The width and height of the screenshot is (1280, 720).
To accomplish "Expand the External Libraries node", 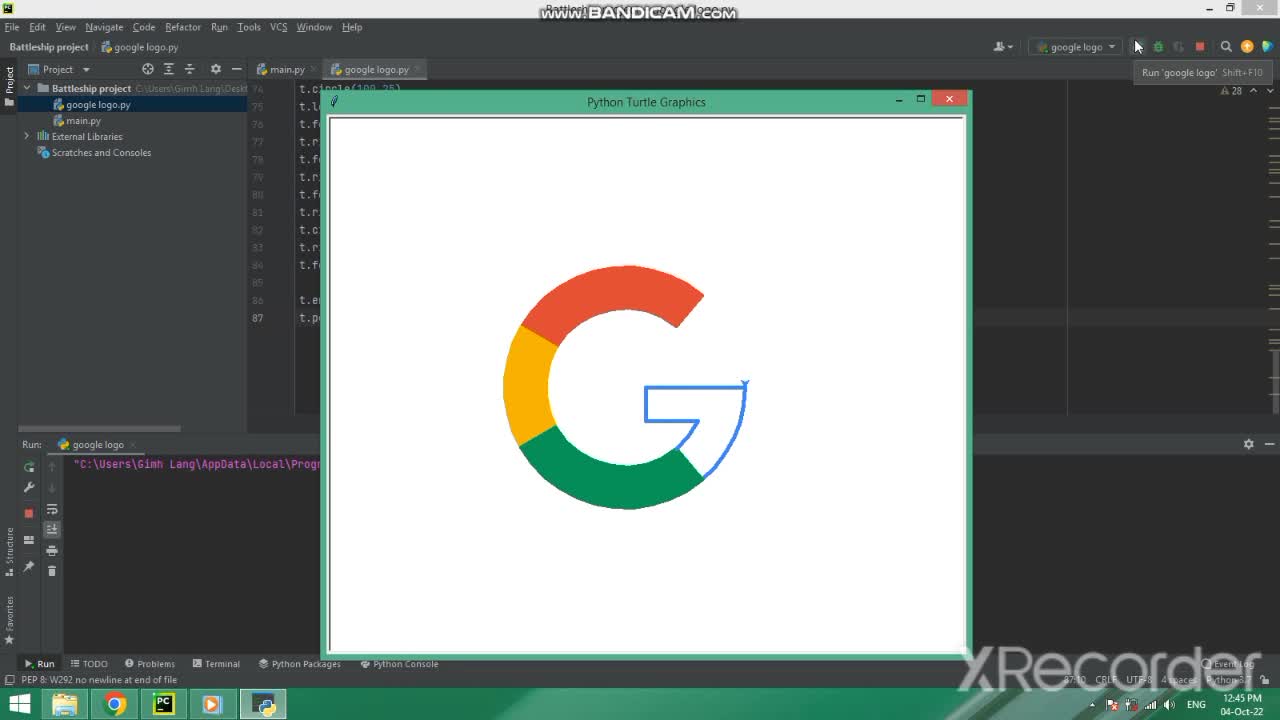I will [x=27, y=136].
